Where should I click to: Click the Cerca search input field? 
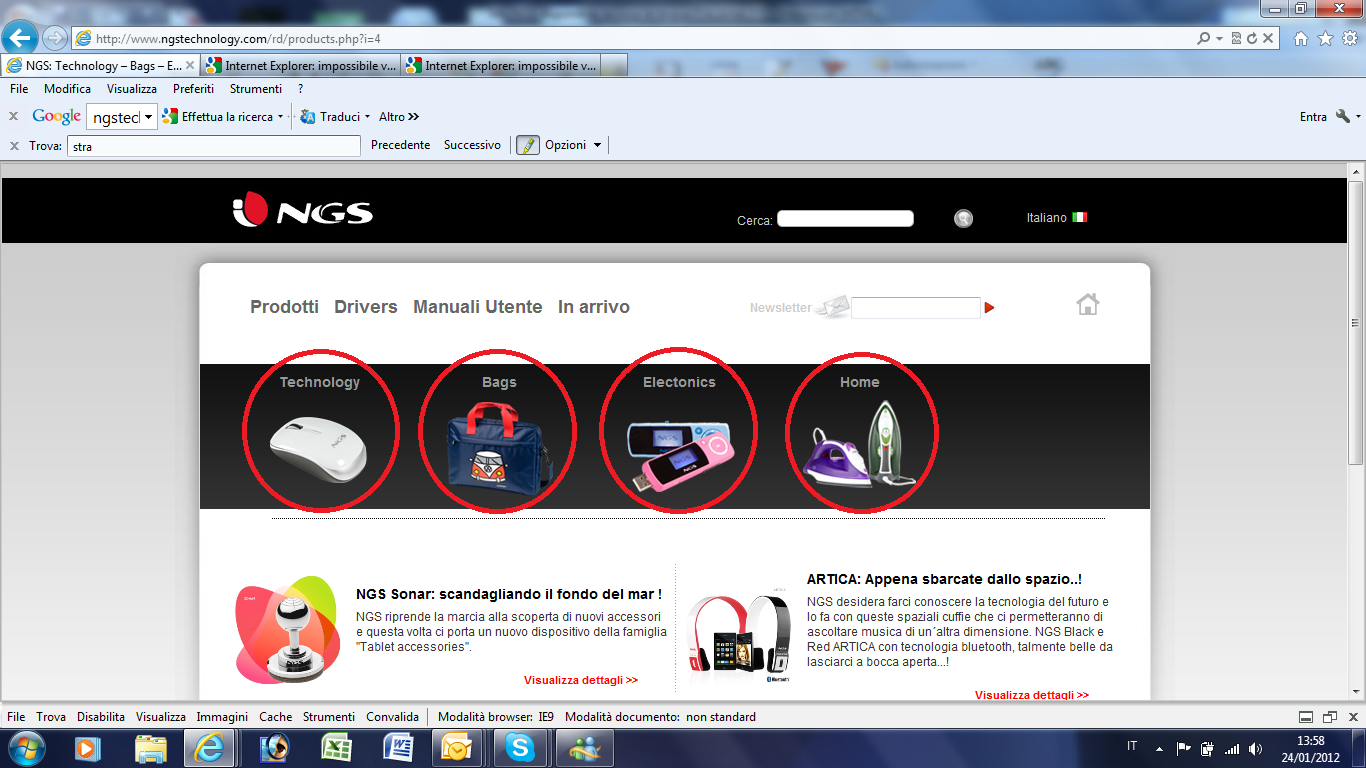click(845, 218)
